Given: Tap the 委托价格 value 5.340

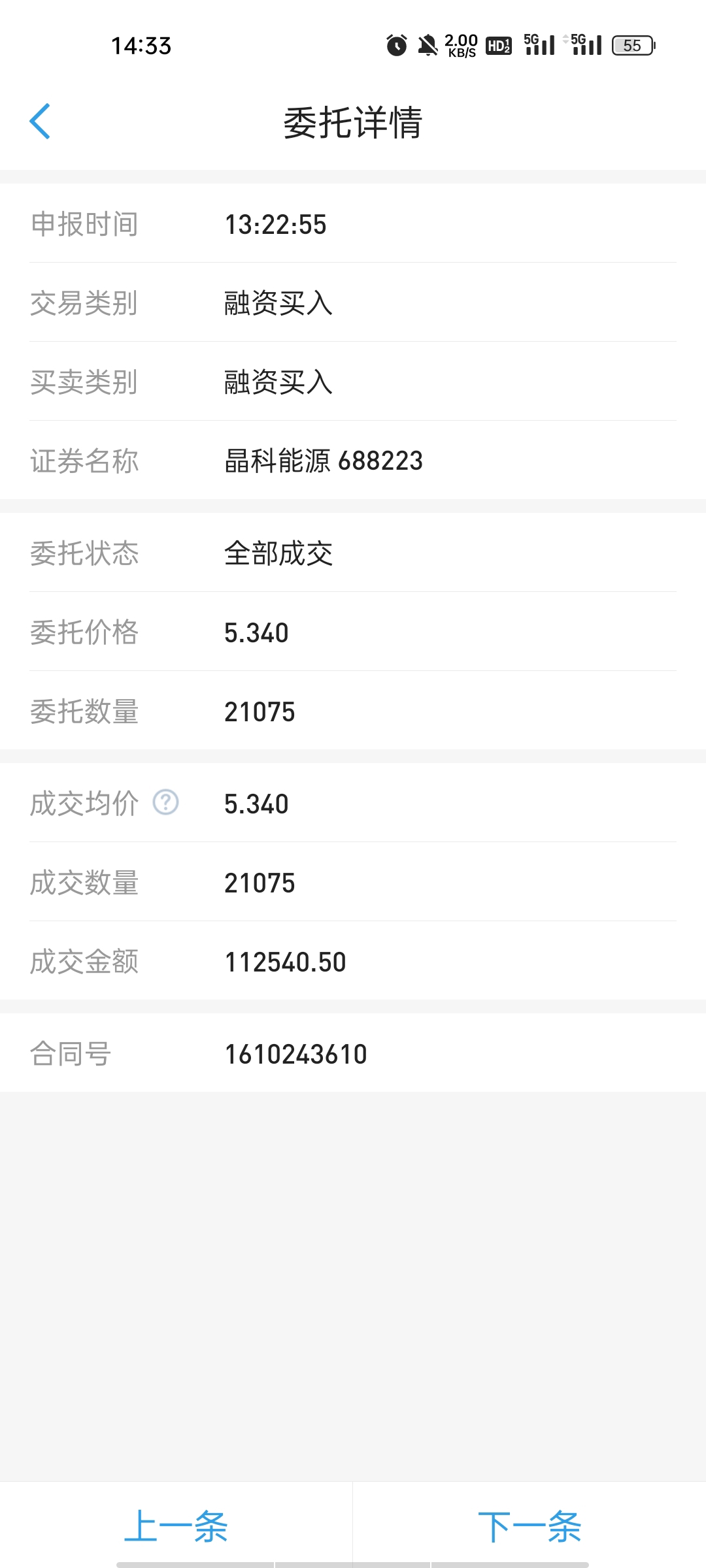Looking at the screenshot, I should click(256, 632).
